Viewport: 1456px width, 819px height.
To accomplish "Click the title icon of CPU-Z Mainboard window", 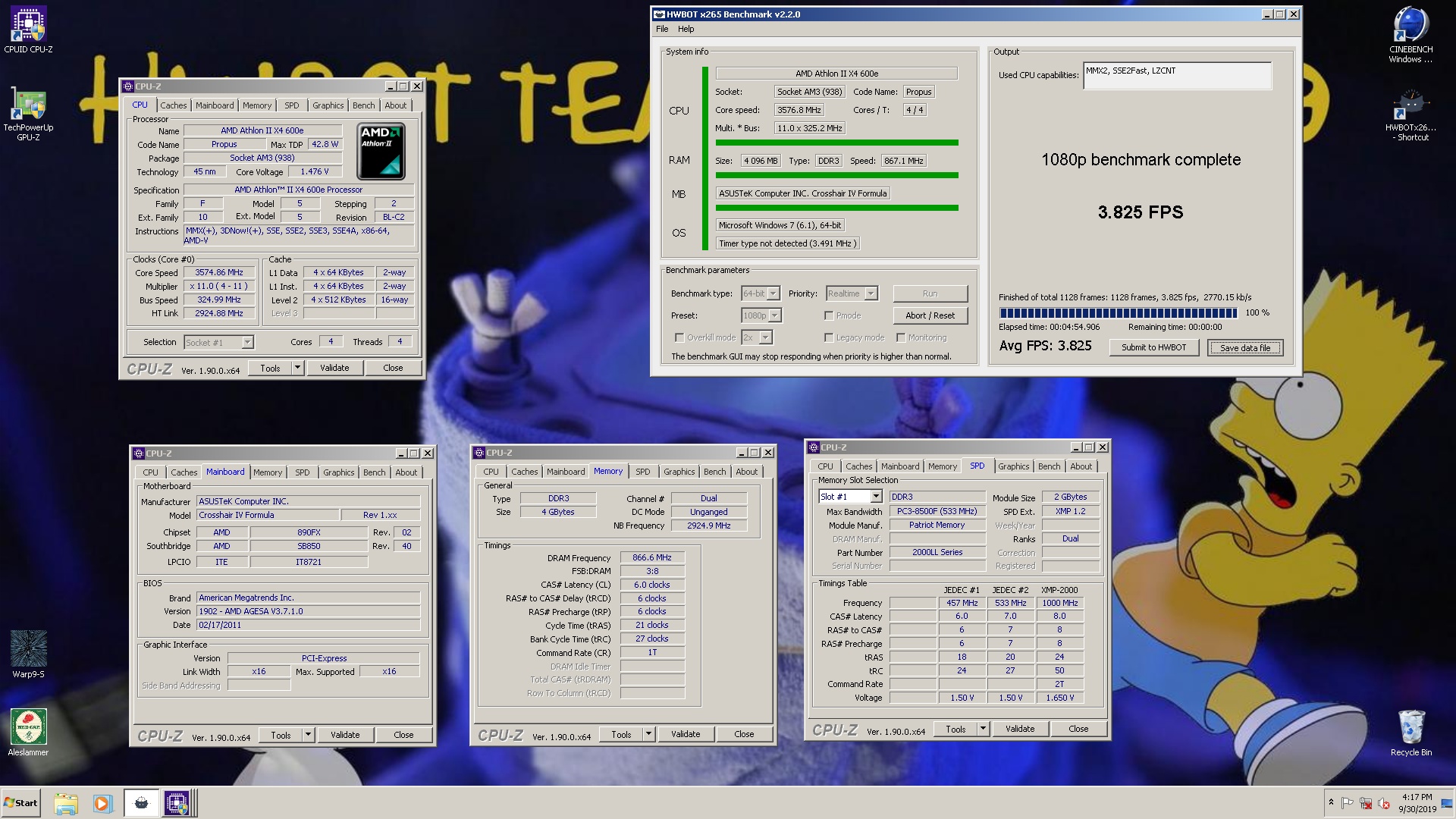I will click(x=139, y=453).
